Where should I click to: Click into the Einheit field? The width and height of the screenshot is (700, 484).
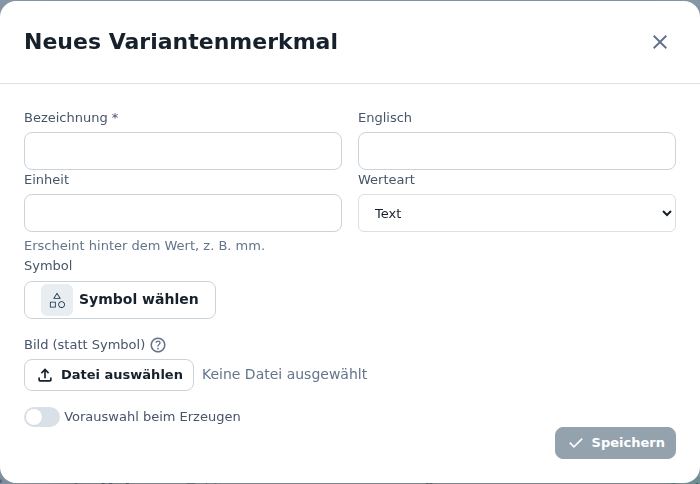tap(183, 213)
